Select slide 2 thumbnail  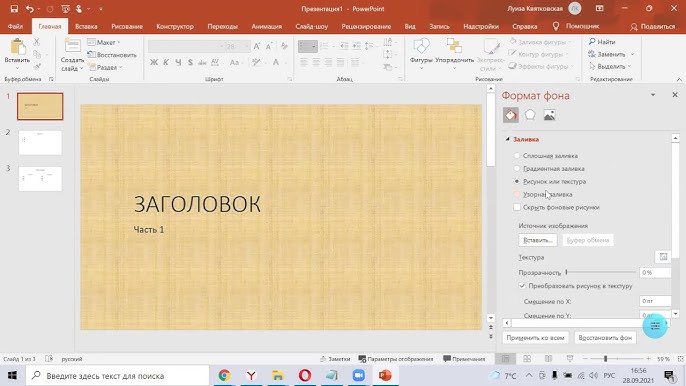pos(40,142)
